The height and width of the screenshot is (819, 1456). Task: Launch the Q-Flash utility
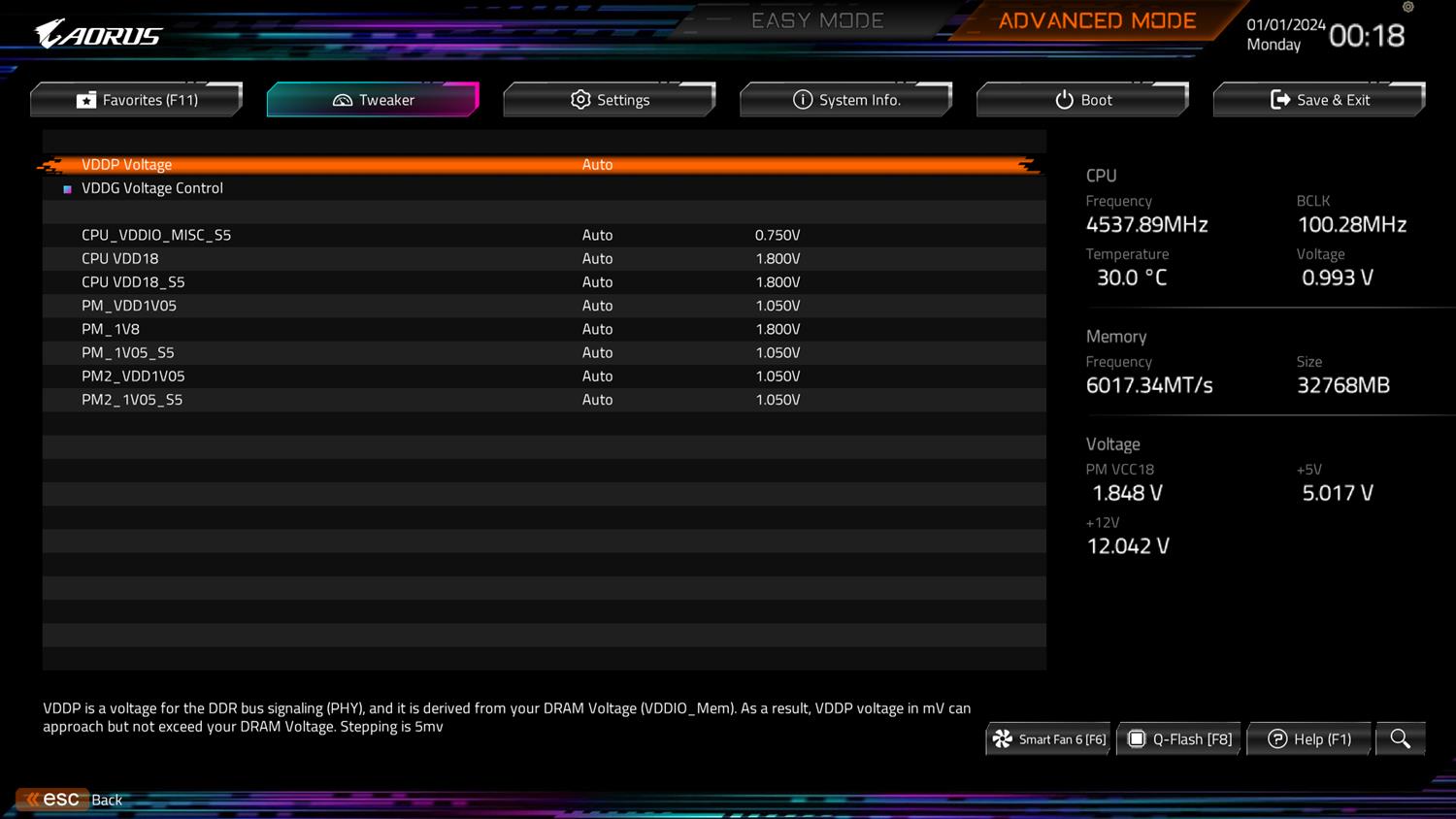pyautogui.click(x=1179, y=739)
